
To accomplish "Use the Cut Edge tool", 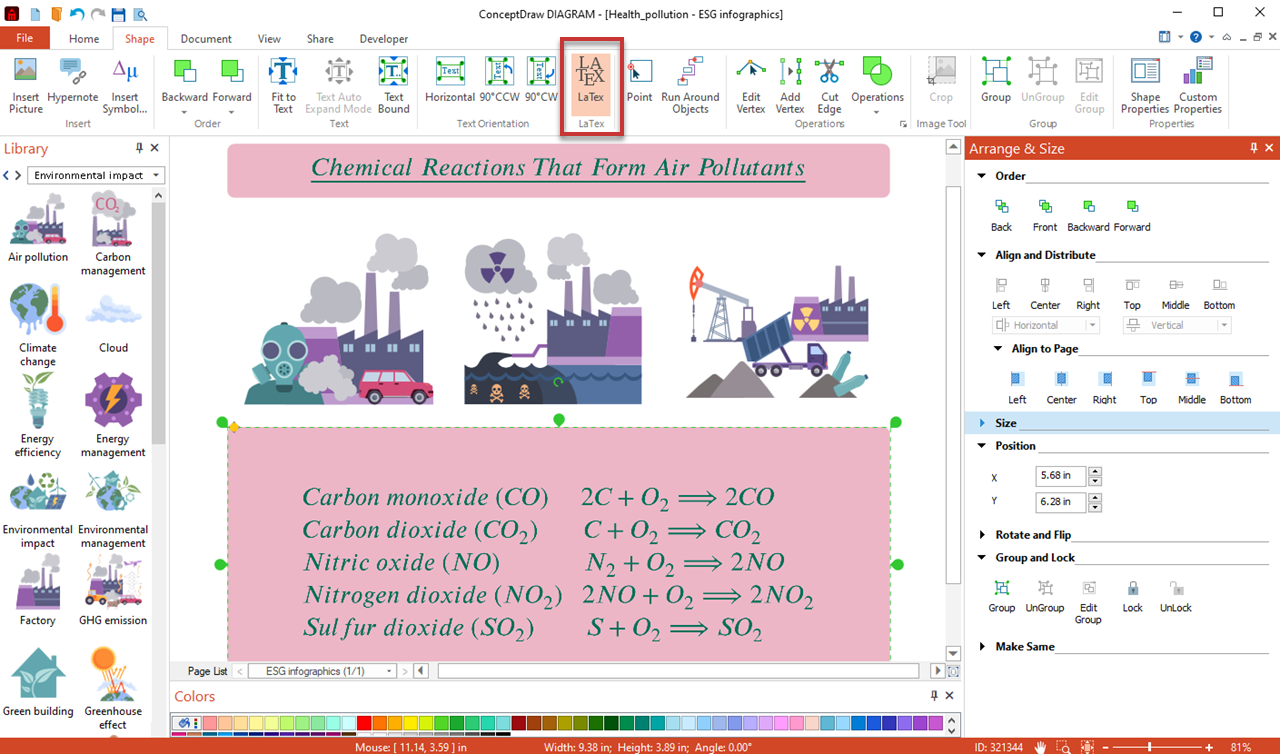I will click(x=829, y=86).
